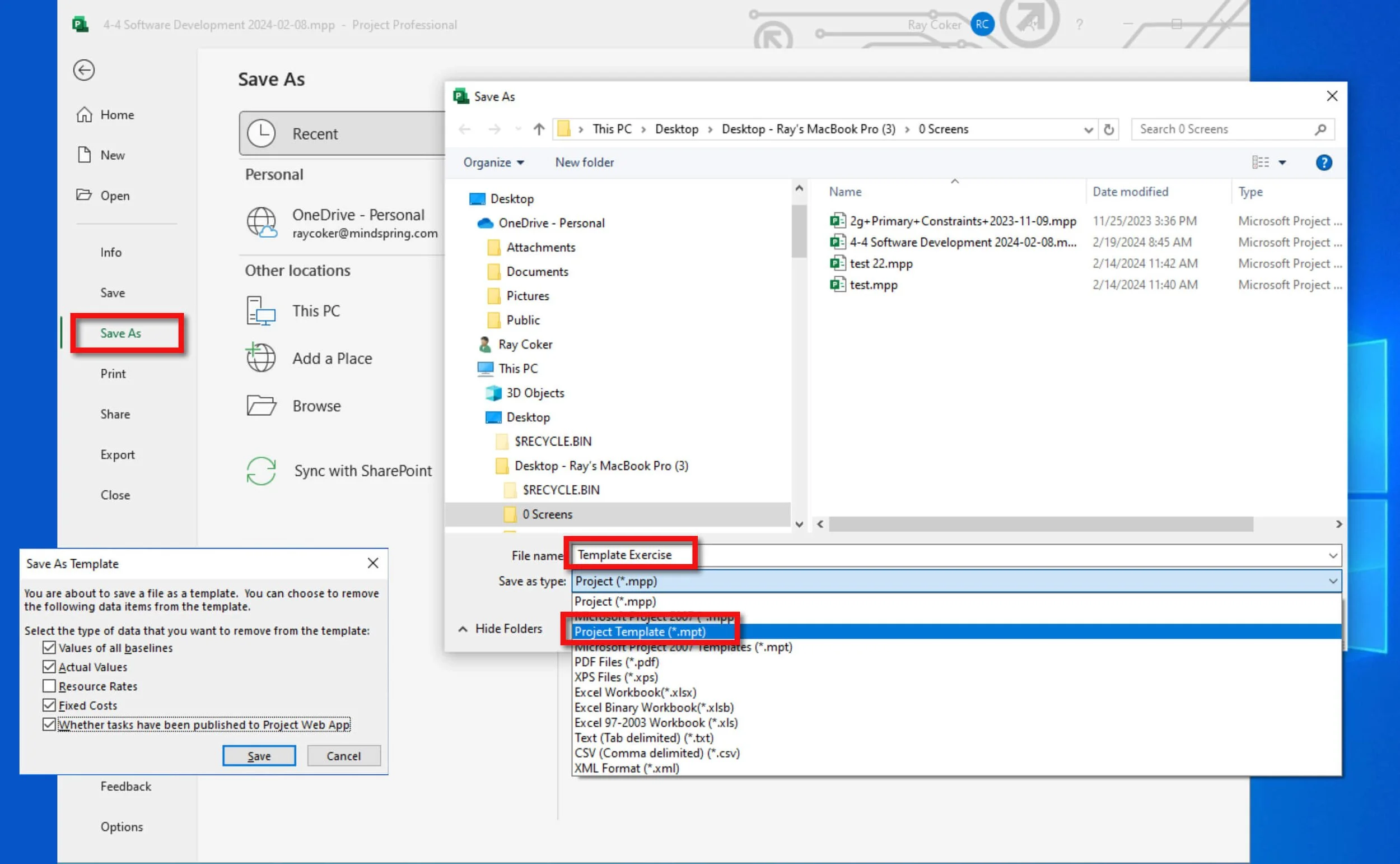Select file test.mpp

(864, 285)
